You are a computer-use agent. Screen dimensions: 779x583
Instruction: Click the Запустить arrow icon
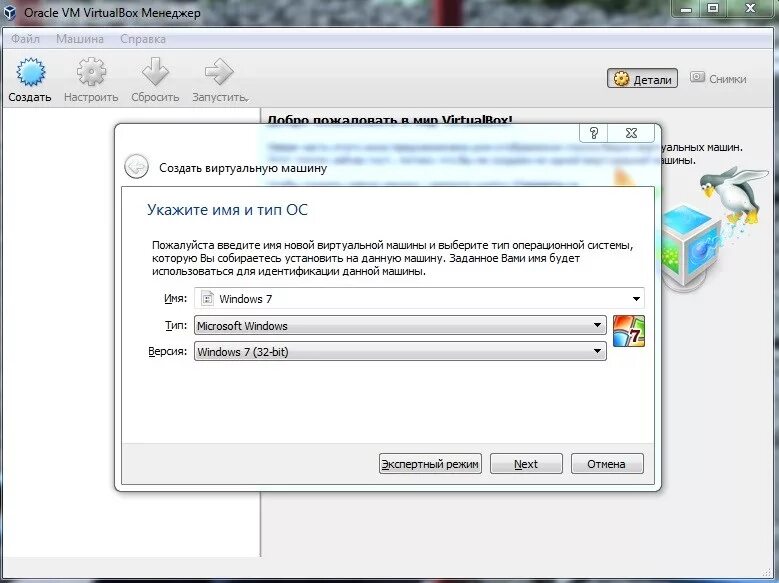click(219, 73)
